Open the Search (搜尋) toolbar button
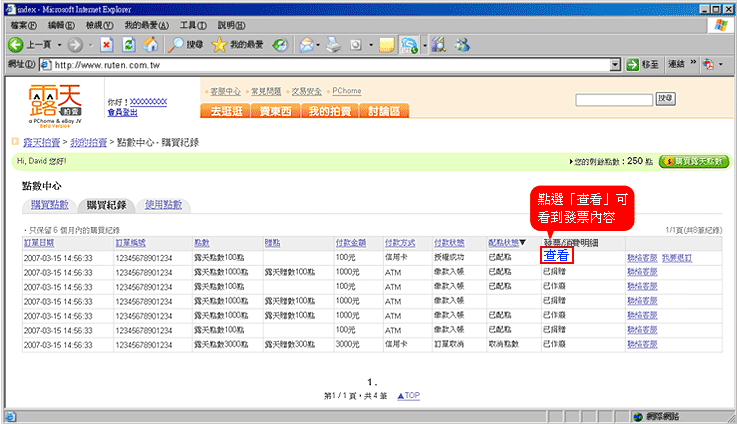737x424 pixels. click(x=184, y=45)
